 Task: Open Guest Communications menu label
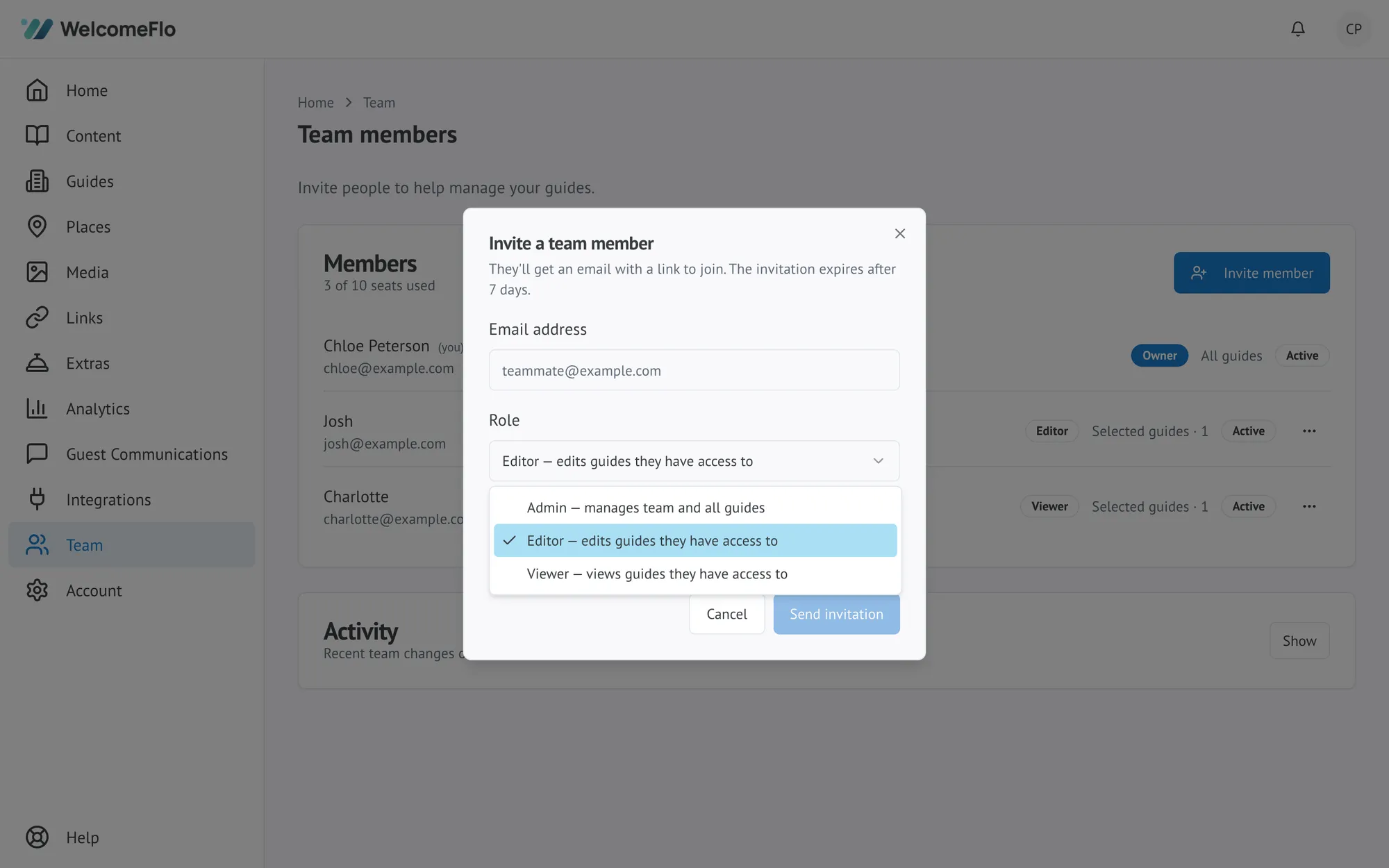[x=147, y=454]
